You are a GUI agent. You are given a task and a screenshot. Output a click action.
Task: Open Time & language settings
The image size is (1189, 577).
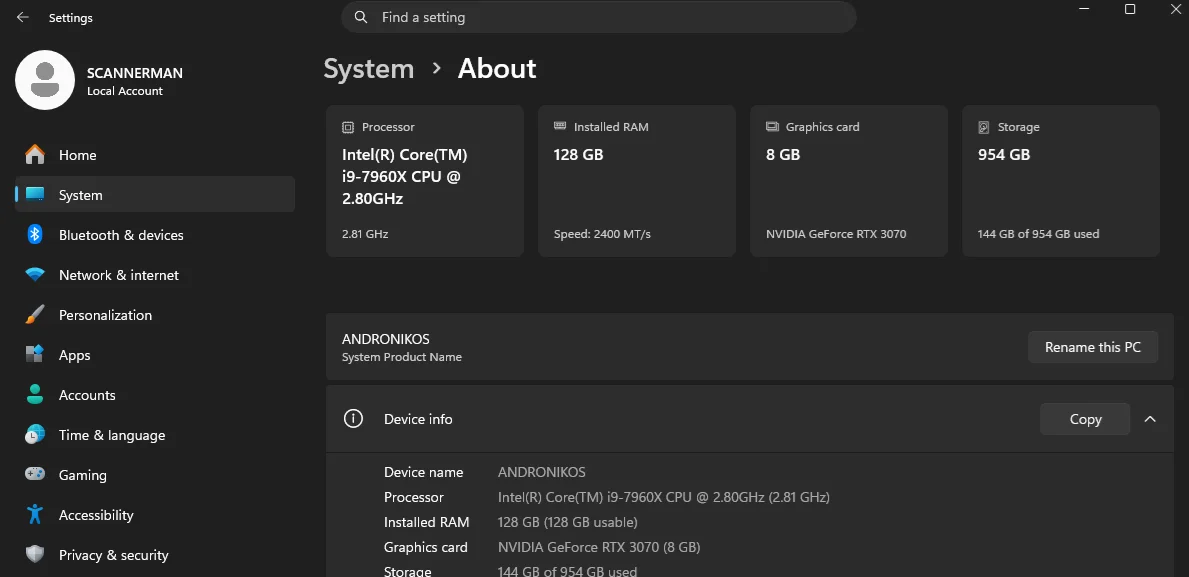155,435
